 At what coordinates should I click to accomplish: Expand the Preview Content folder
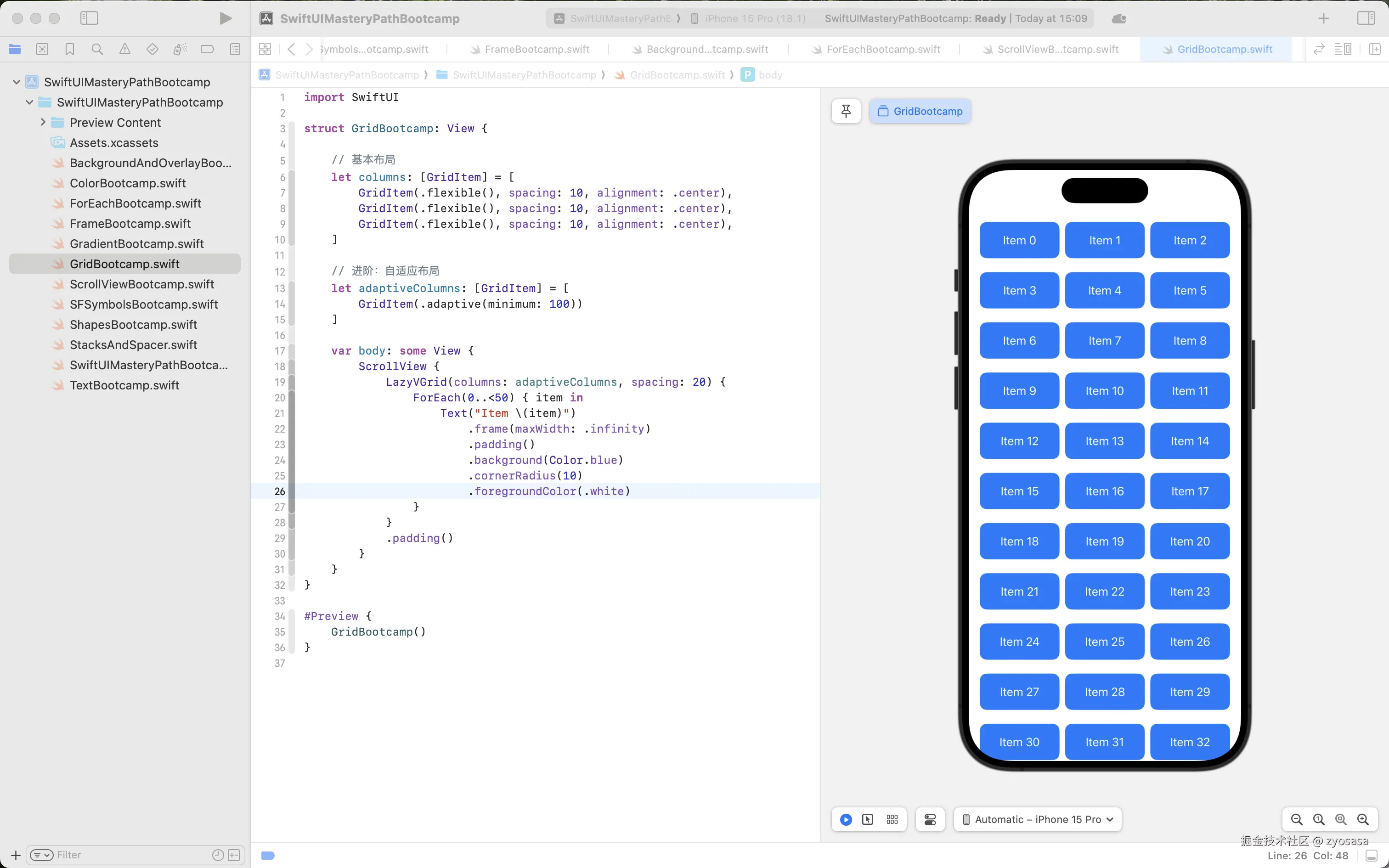[x=43, y=122]
